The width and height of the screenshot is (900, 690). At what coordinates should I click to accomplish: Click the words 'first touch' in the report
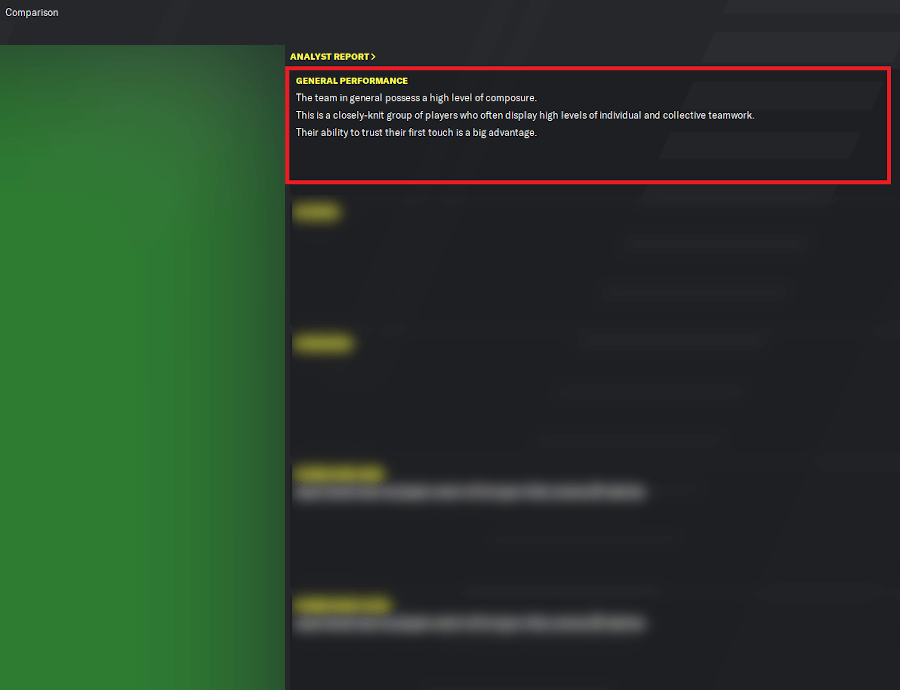click(430, 133)
